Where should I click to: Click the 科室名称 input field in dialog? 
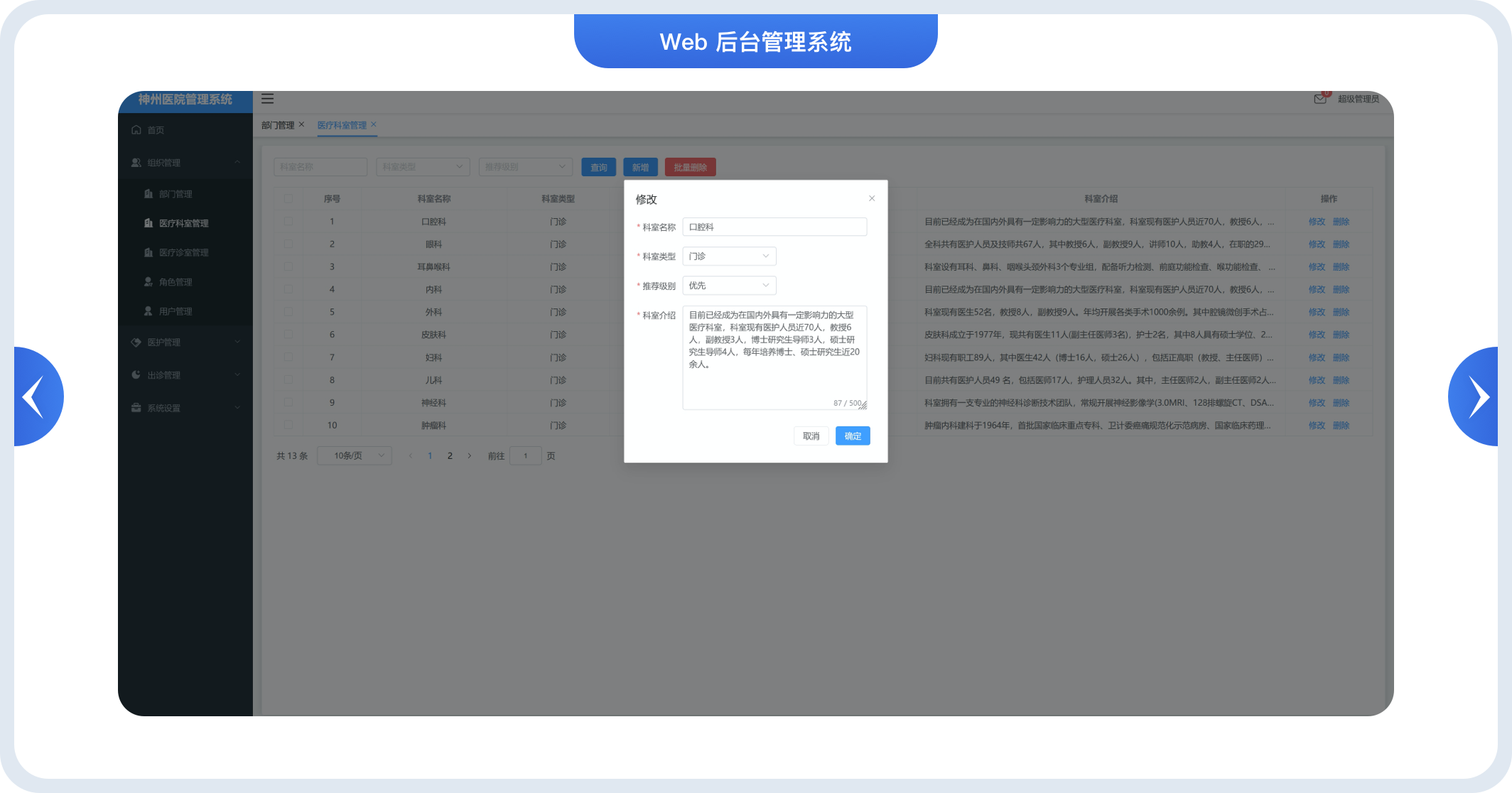(x=774, y=227)
